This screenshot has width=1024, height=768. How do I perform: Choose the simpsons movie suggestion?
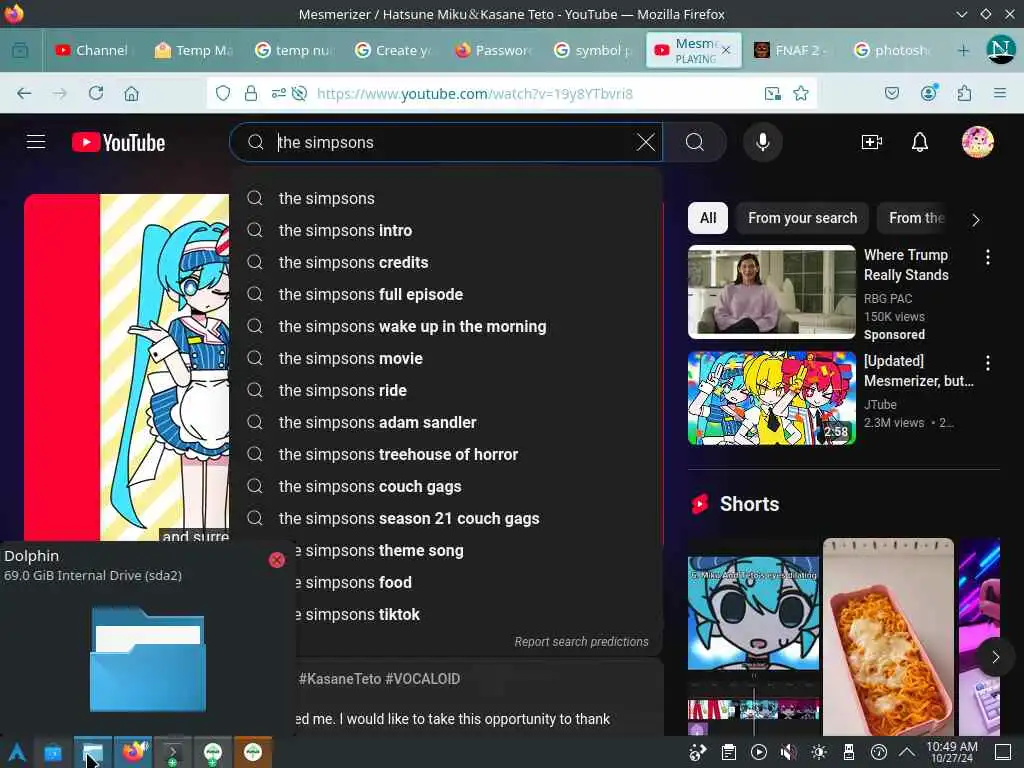click(x=446, y=359)
